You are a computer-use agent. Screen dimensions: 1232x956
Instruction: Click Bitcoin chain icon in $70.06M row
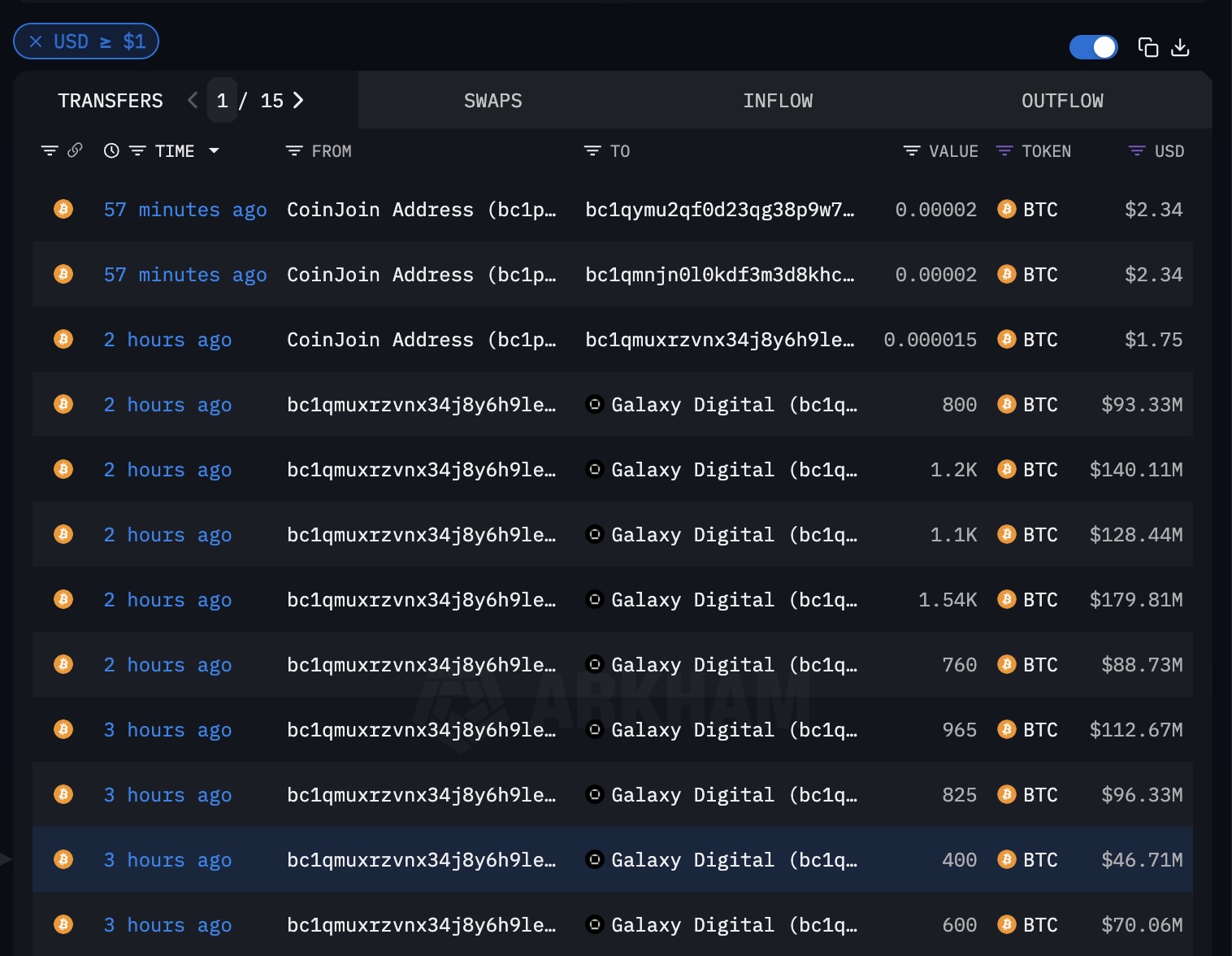[x=63, y=924]
